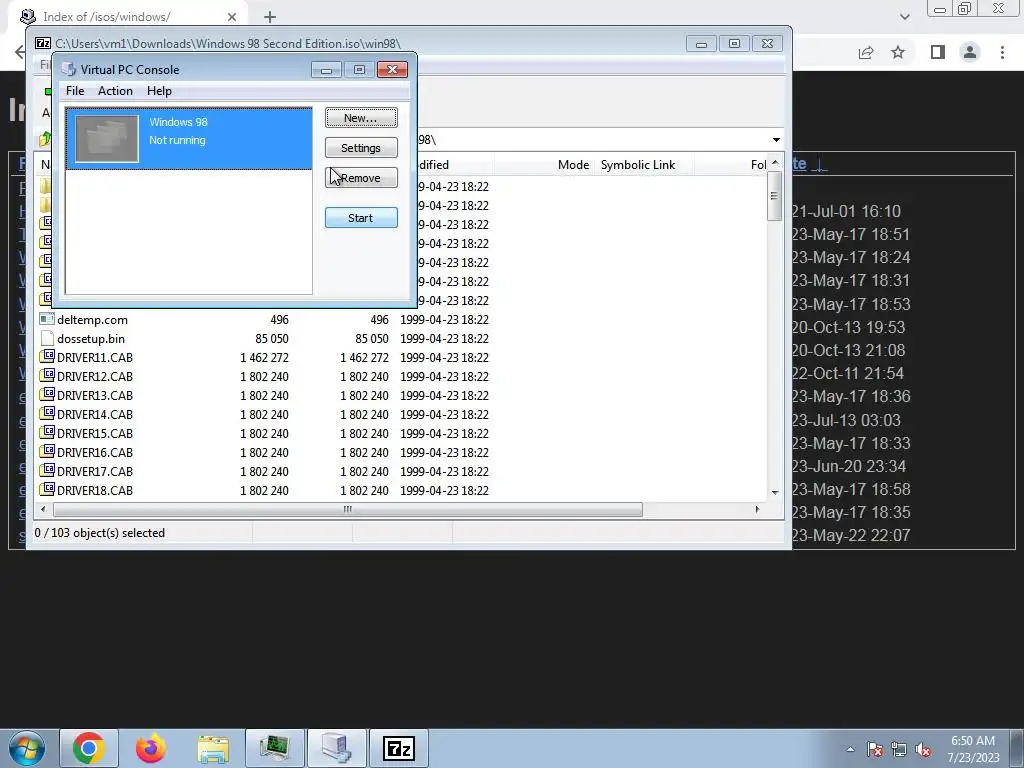Click the horizontal scrollbar right arrow in 7-Zip

[x=757, y=509]
